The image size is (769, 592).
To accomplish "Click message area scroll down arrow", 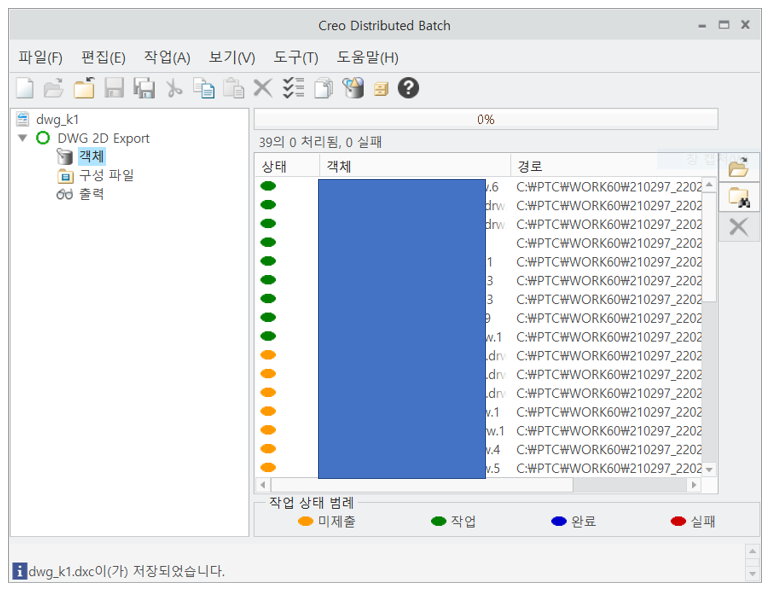I will (x=752, y=573).
